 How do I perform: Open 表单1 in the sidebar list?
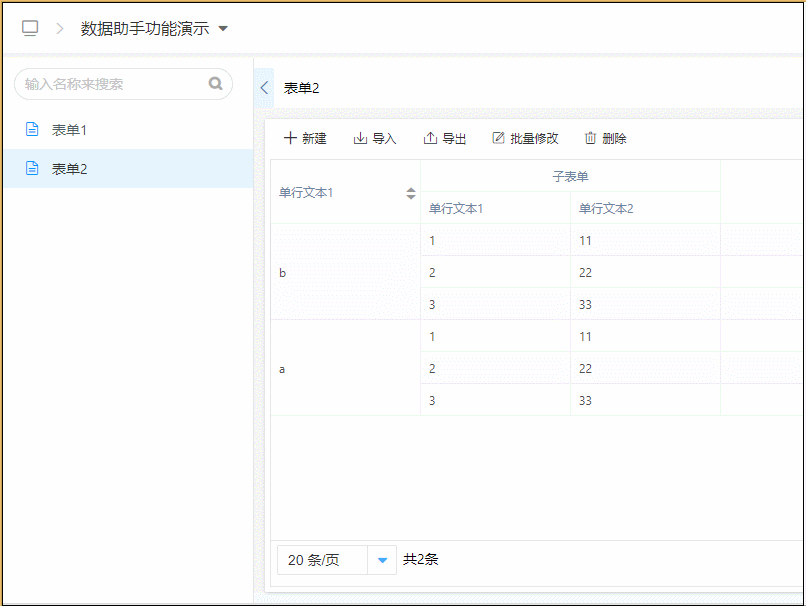70,130
